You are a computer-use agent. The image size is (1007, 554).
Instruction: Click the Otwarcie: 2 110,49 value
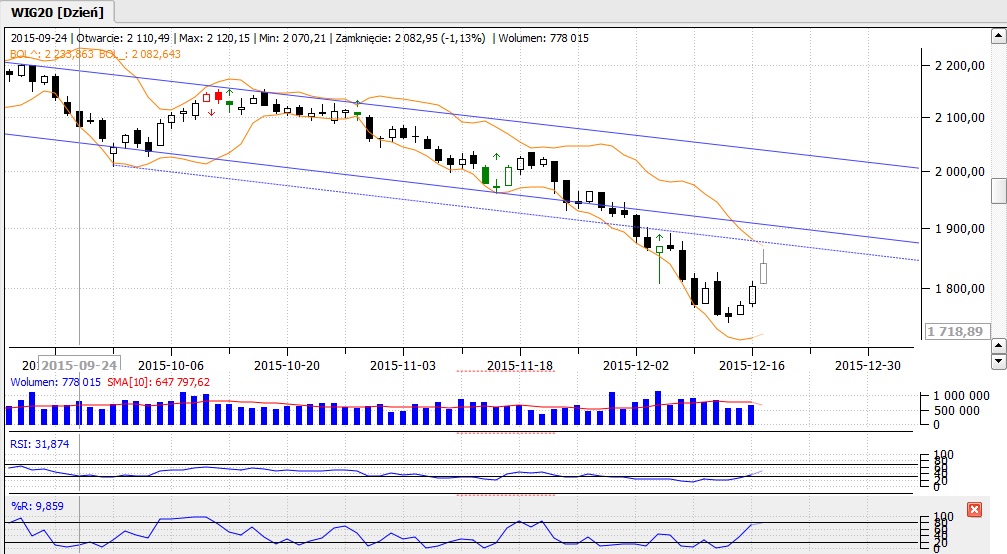[123, 38]
